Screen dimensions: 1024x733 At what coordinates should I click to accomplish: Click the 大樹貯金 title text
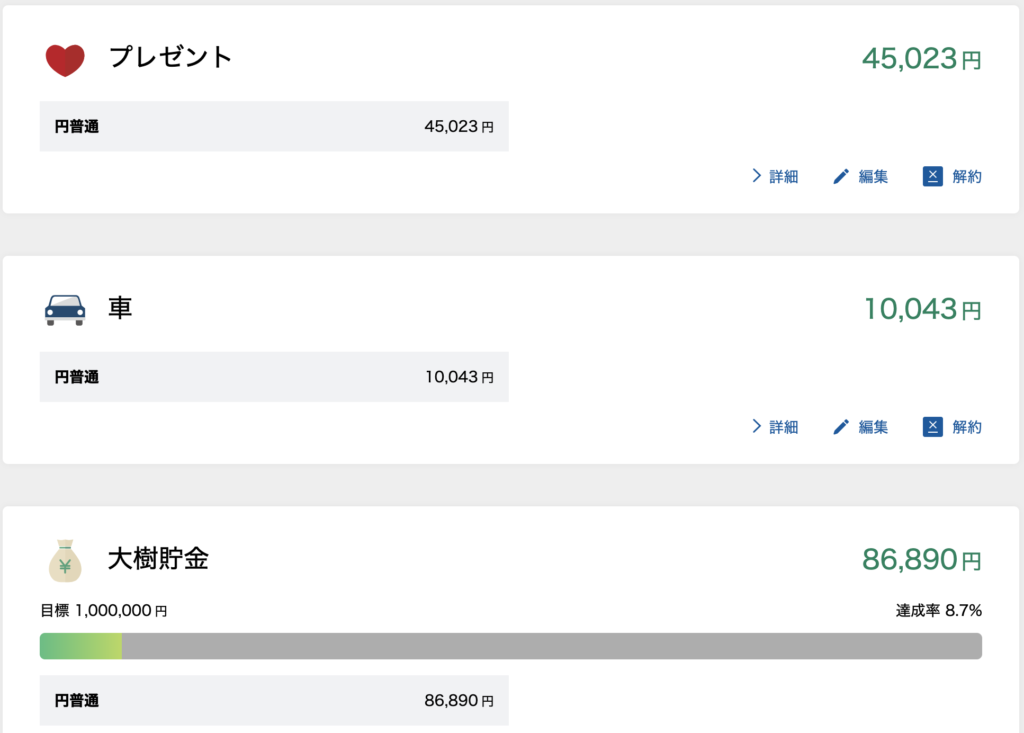pyautogui.click(x=158, y=559)
